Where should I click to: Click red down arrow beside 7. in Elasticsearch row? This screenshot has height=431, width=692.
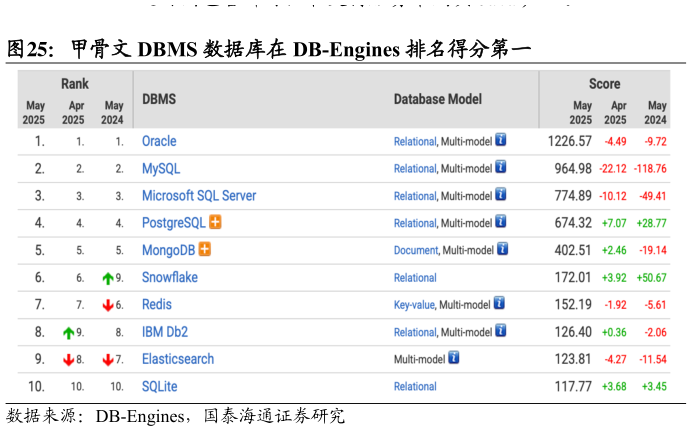108,360
